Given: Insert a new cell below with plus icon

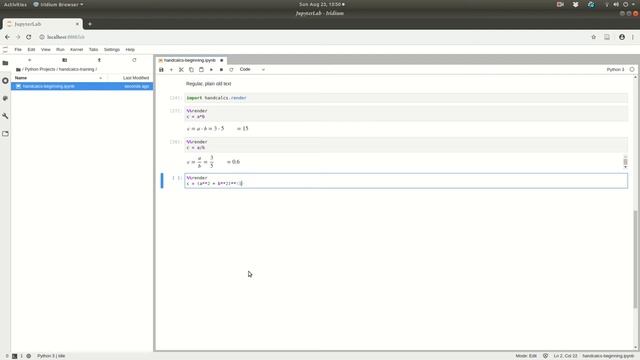Looking at the screenshot, I should pos(171,70).
